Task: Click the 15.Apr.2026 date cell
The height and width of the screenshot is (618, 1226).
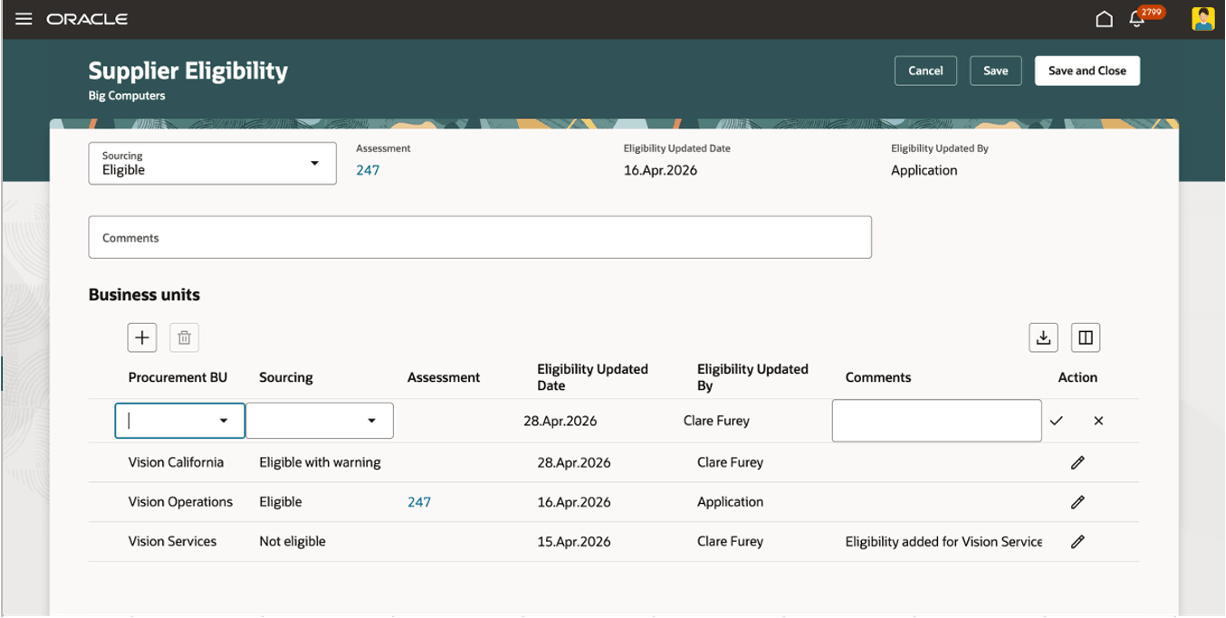Action: coord(574,541)
